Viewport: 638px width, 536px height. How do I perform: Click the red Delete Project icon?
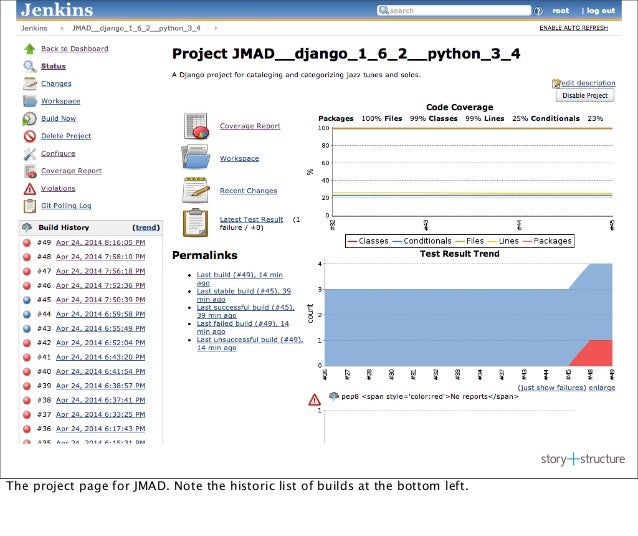click(30, 136)
